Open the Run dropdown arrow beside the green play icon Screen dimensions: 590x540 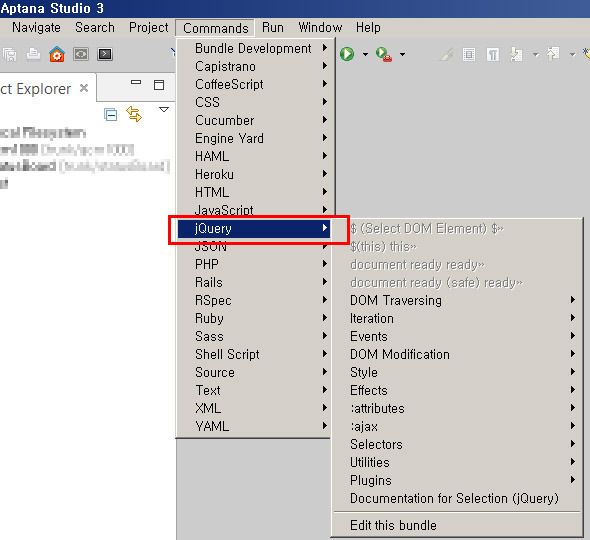point(365,55)
